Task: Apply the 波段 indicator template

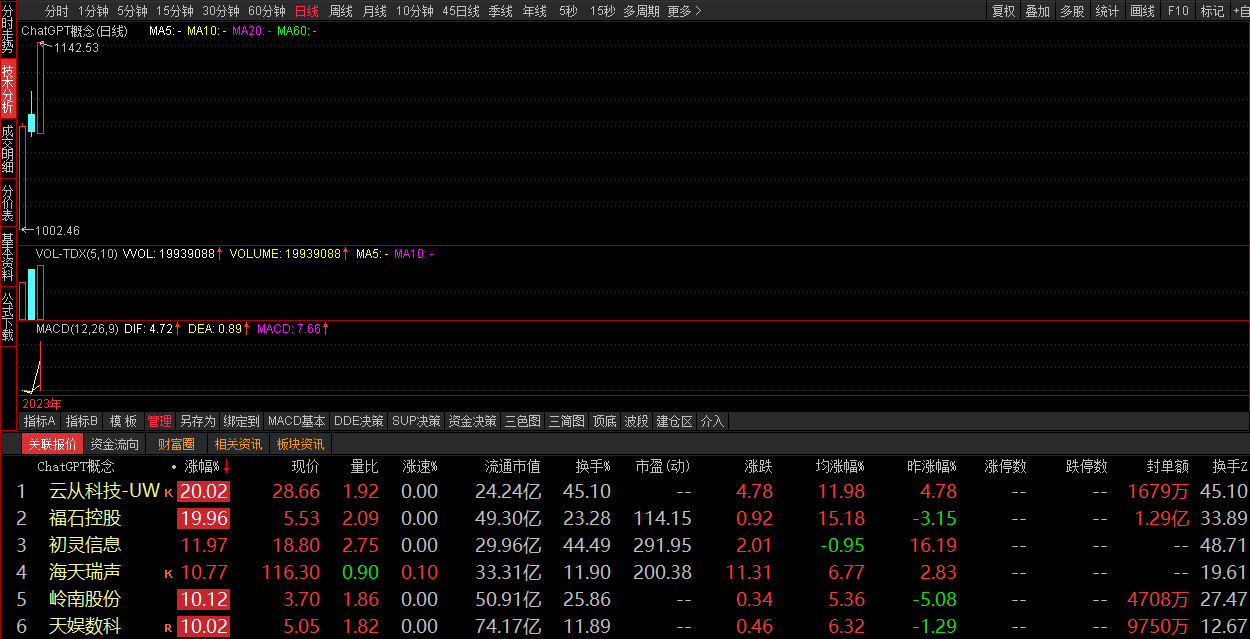Action: tap(637, 421)
